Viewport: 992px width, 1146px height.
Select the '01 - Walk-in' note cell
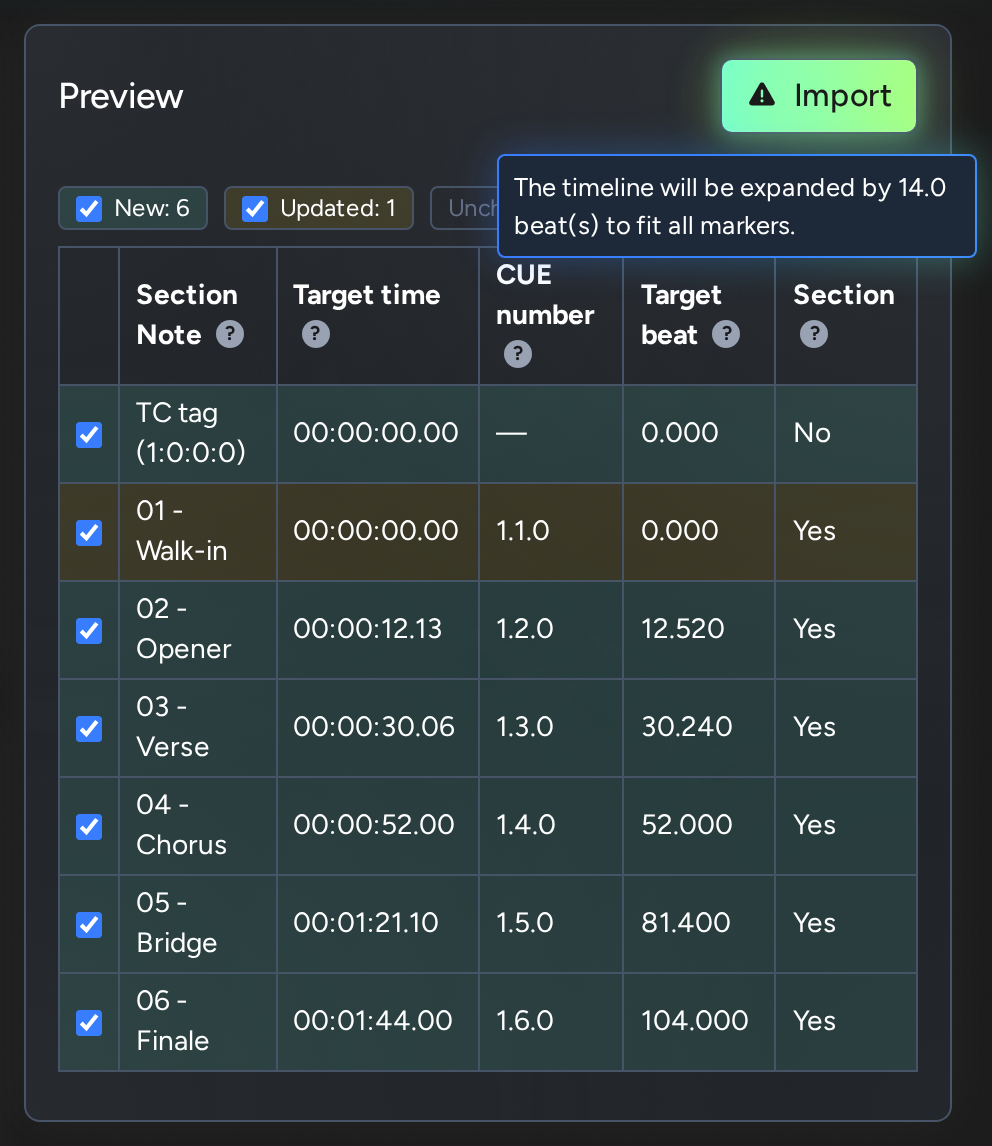(198, 531)
